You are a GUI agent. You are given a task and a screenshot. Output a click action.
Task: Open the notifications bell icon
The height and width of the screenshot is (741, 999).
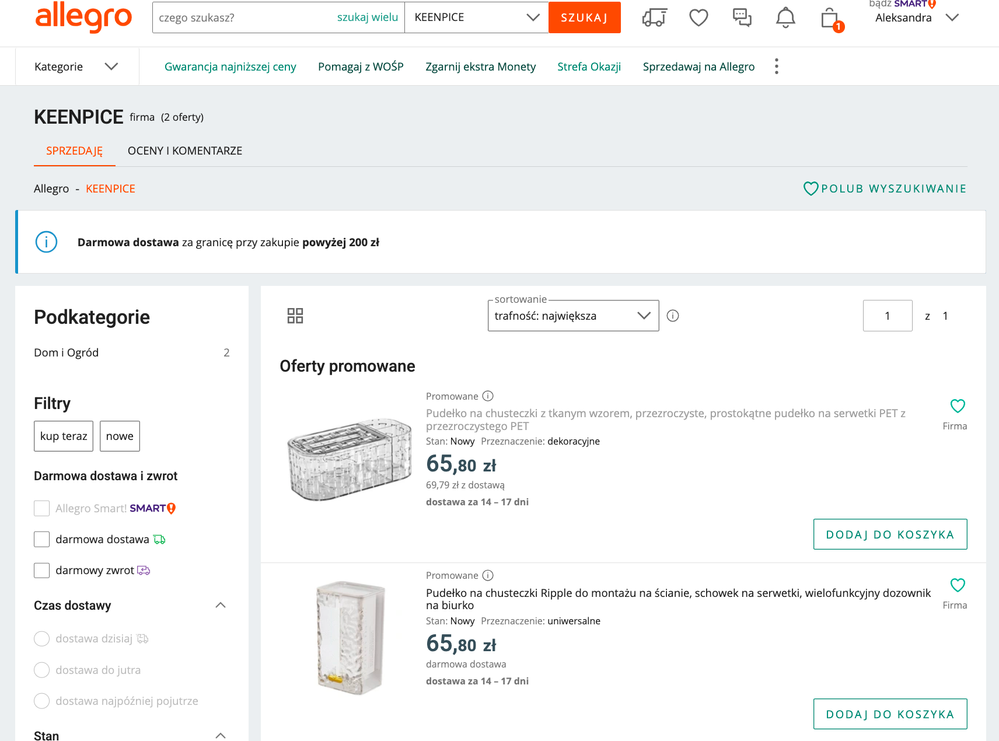point(785,18)
